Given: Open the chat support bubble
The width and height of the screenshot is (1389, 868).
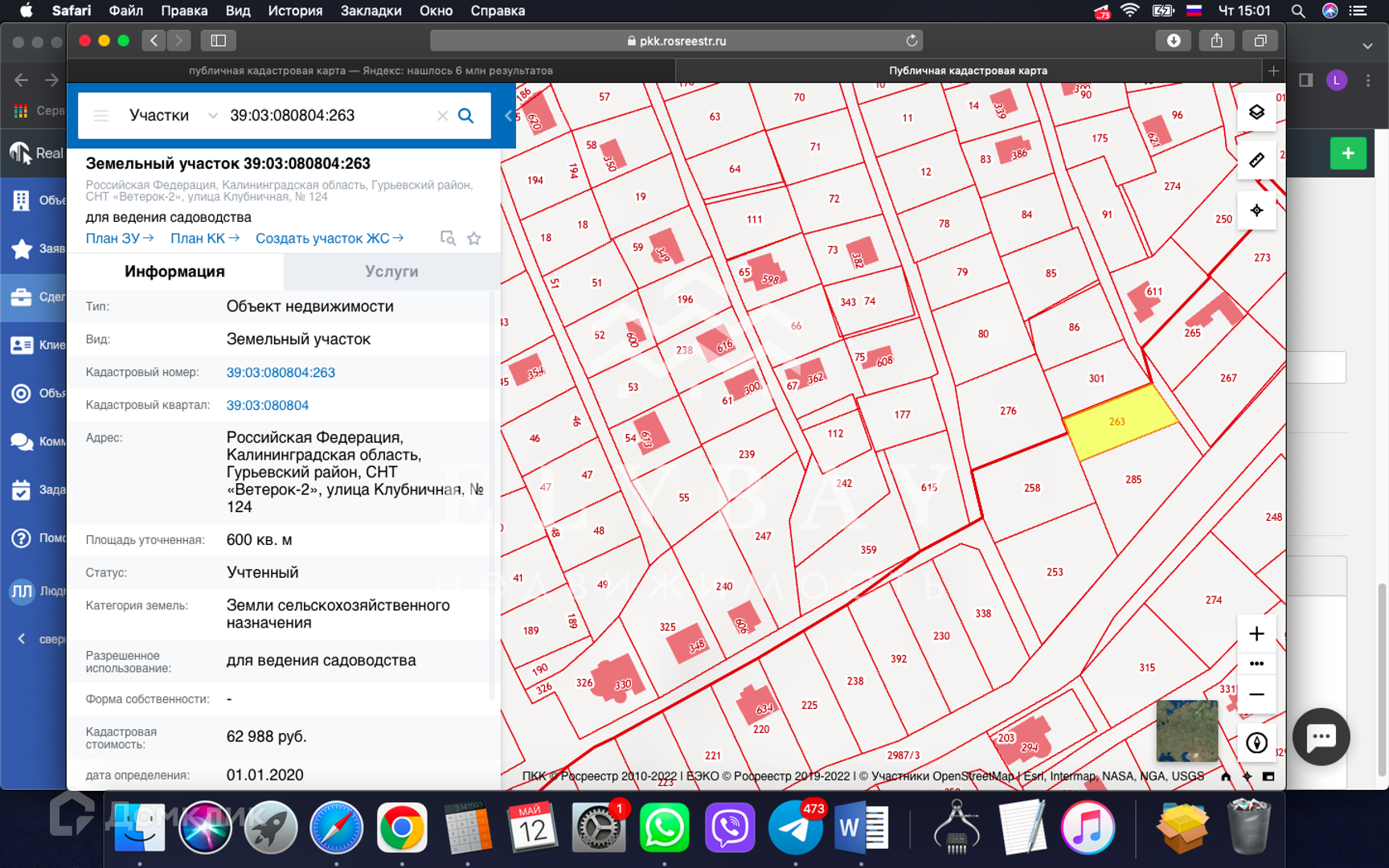Looking at the screenshot, I should [1321, 736].
